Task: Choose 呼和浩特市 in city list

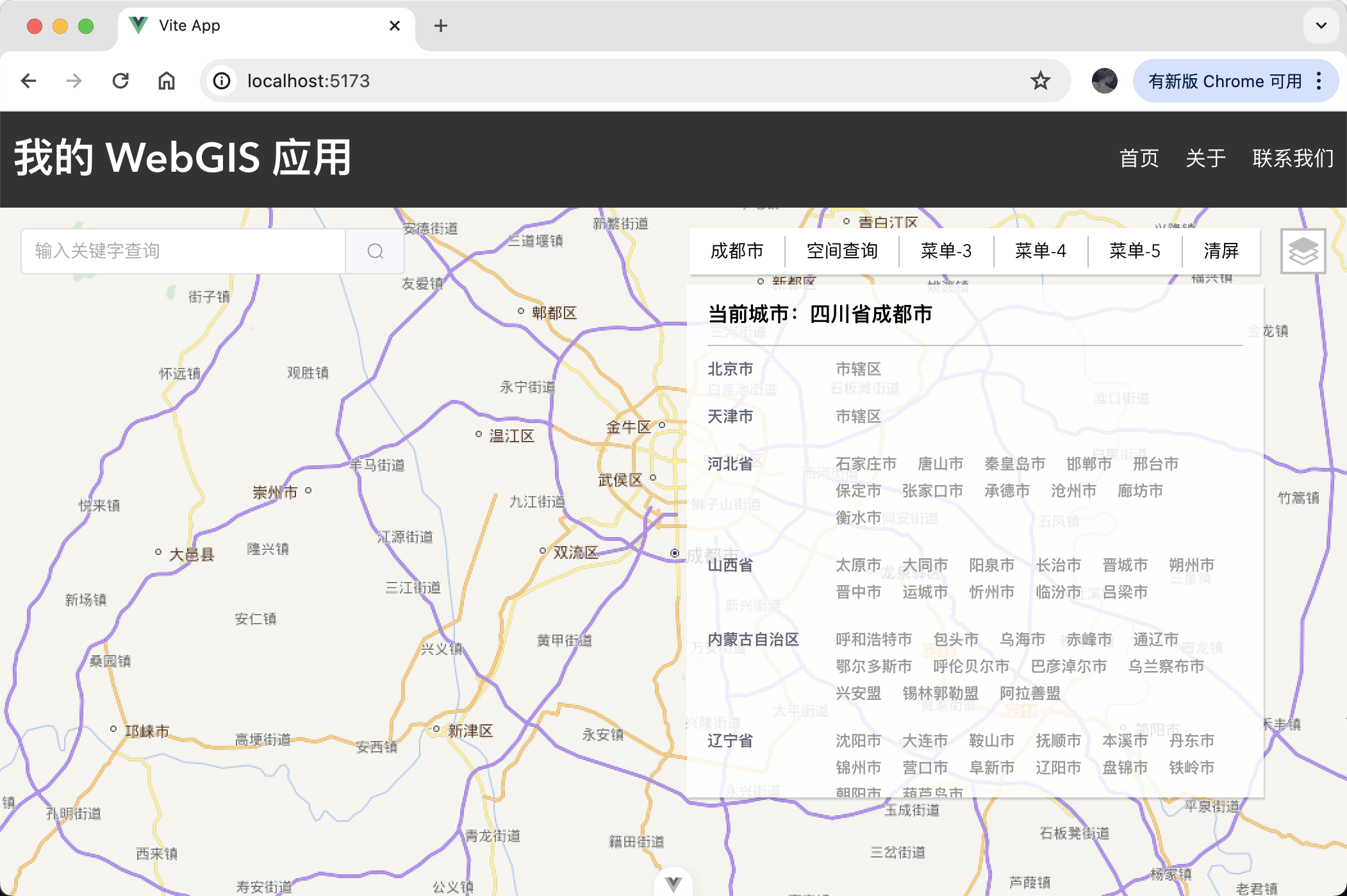Action: pyautogui.click(x=873, y=640)
